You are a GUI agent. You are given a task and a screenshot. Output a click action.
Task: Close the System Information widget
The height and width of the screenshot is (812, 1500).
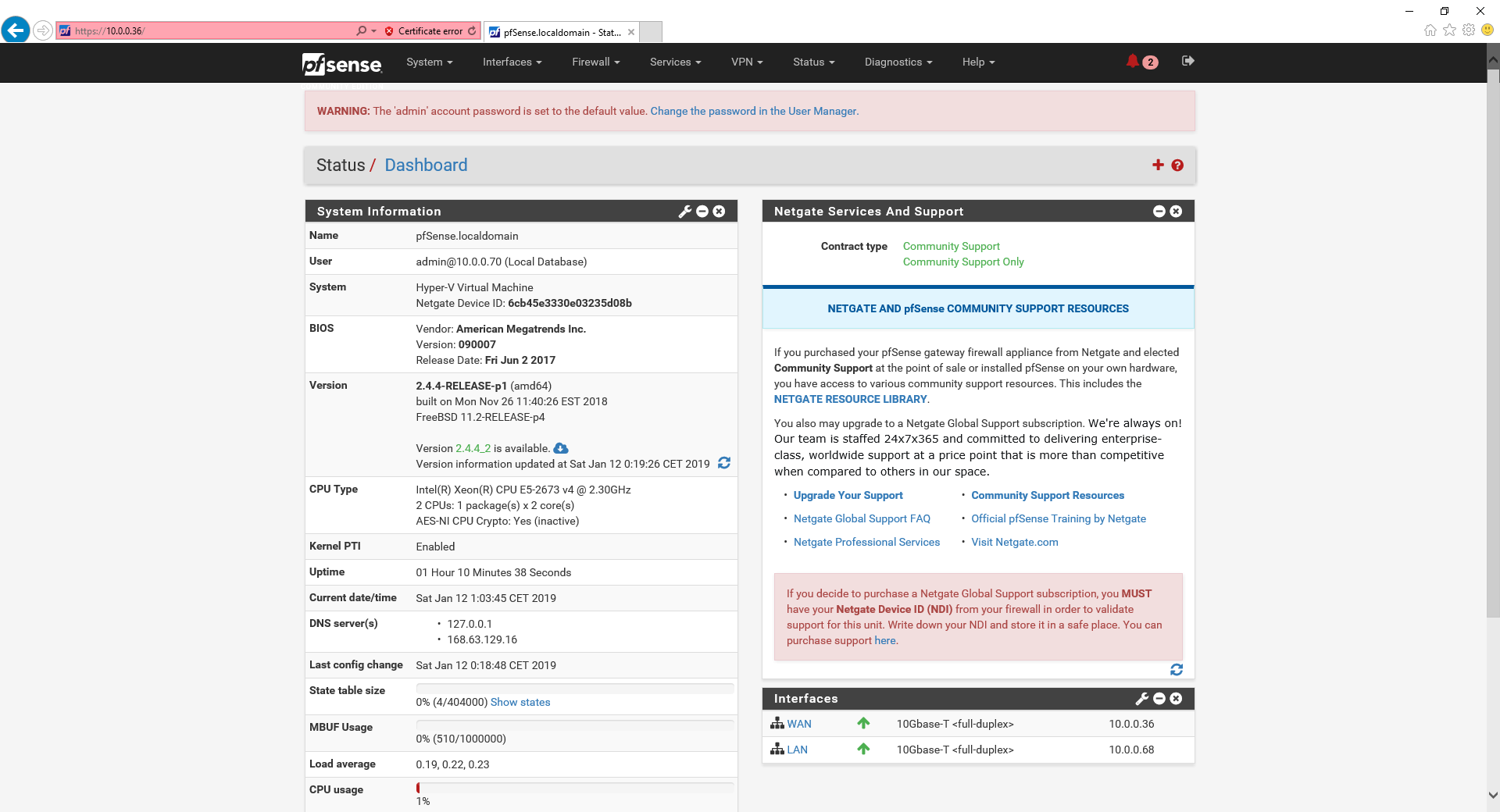pos(719,212)
